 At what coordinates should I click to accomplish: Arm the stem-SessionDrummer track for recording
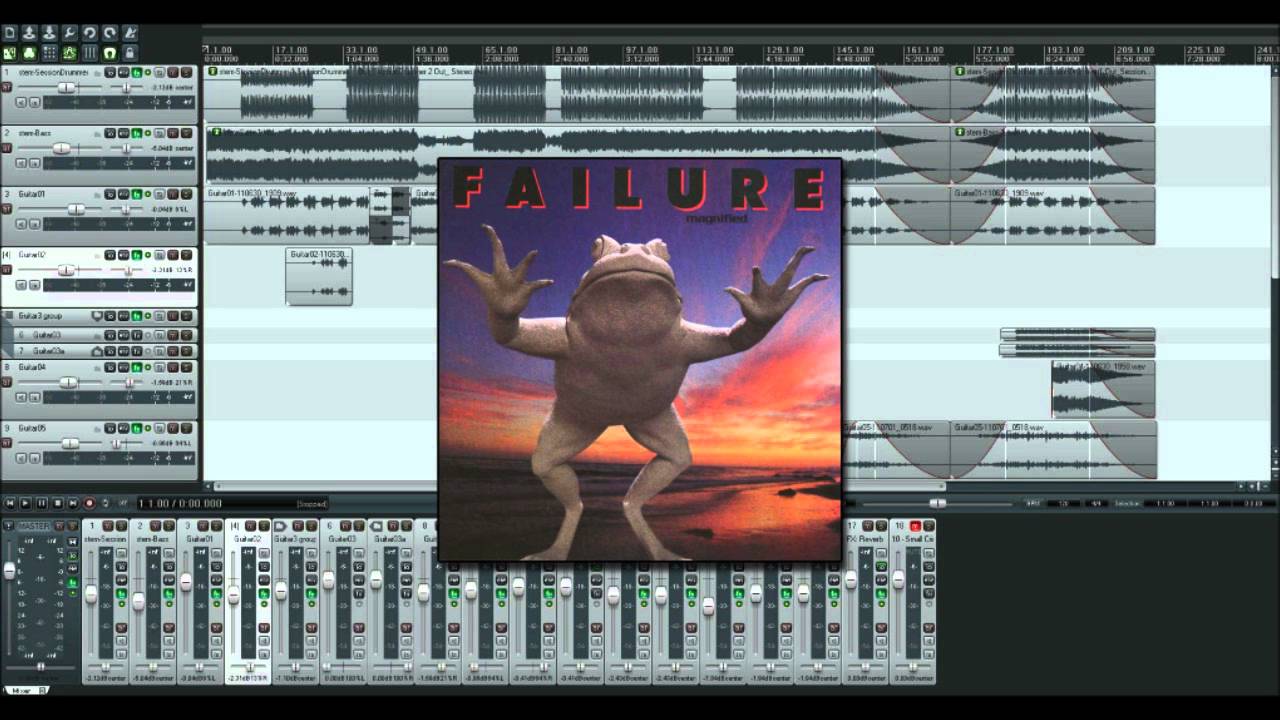coord(6,88)
